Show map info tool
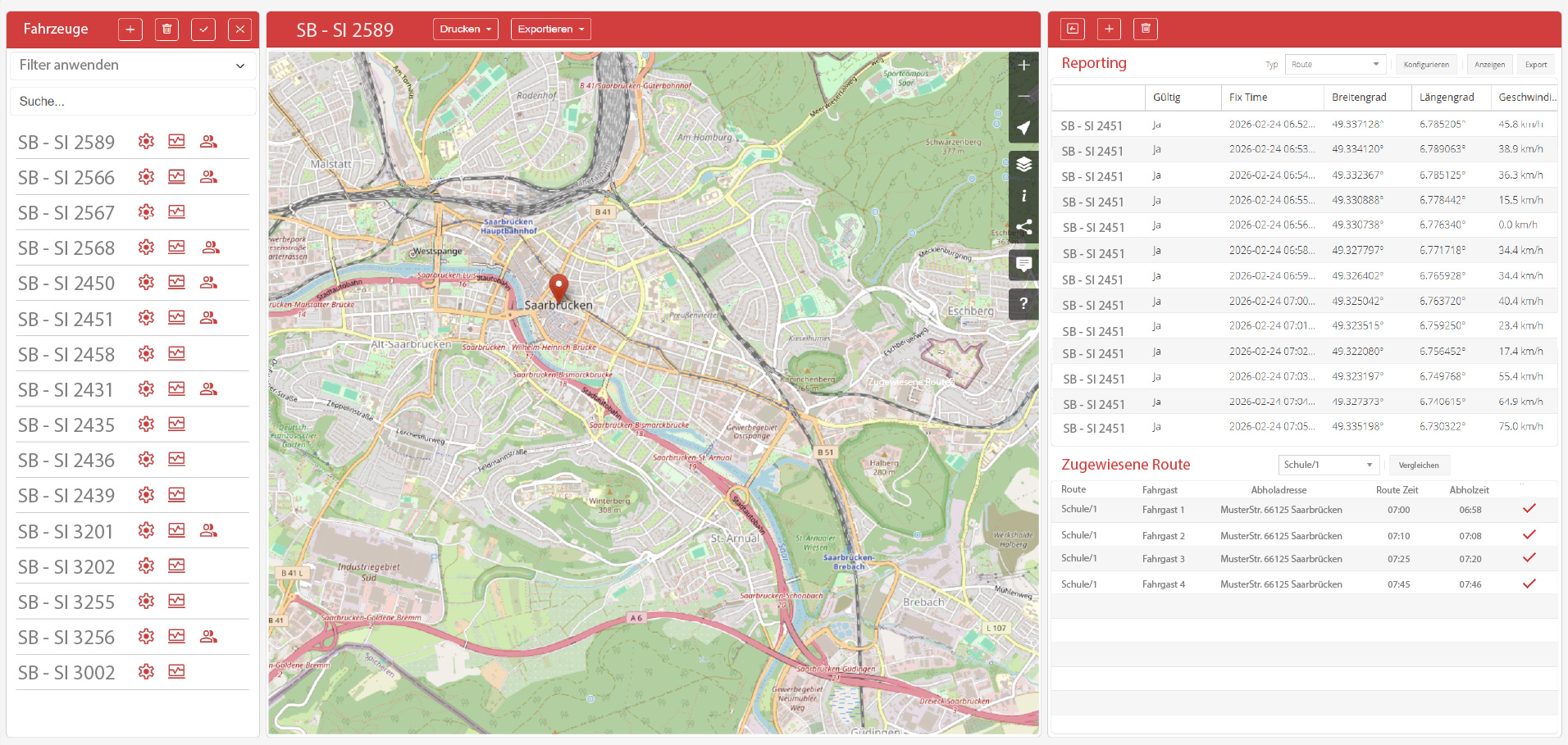This screenshot has width=1568, height=745. [1023, 196]
